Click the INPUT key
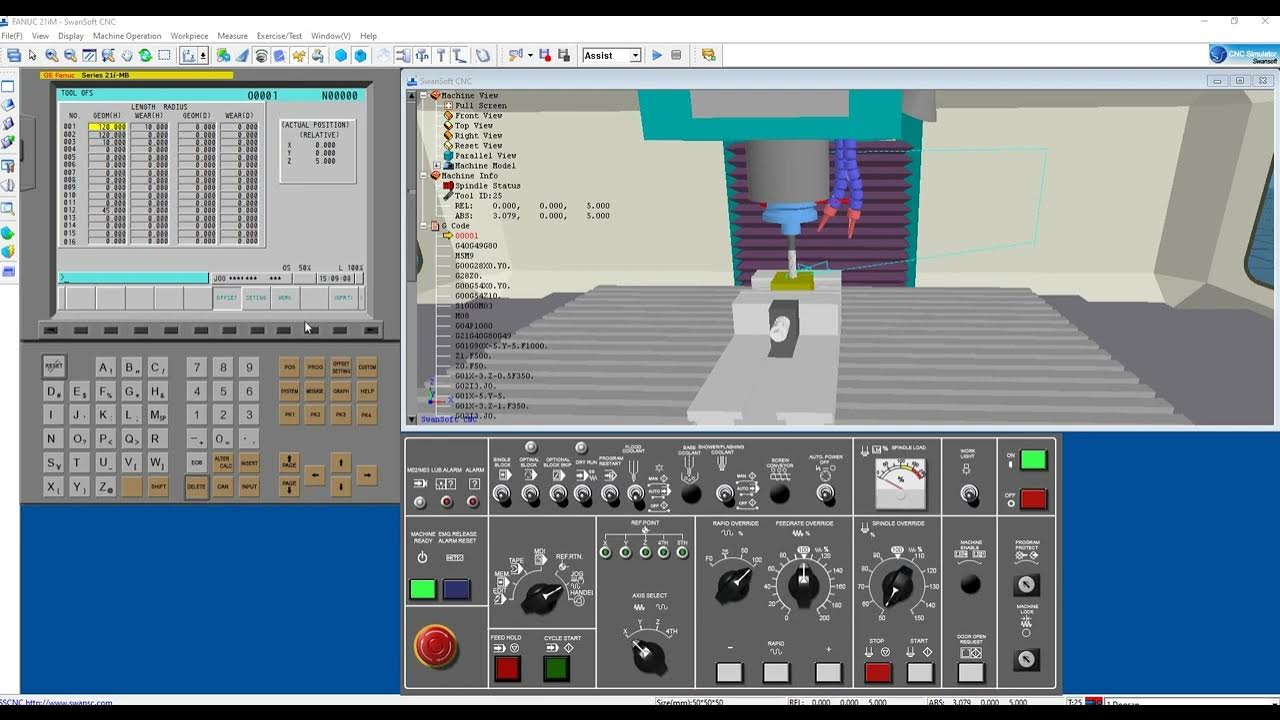The image size is (1280, 720). (x=249, y=487)
